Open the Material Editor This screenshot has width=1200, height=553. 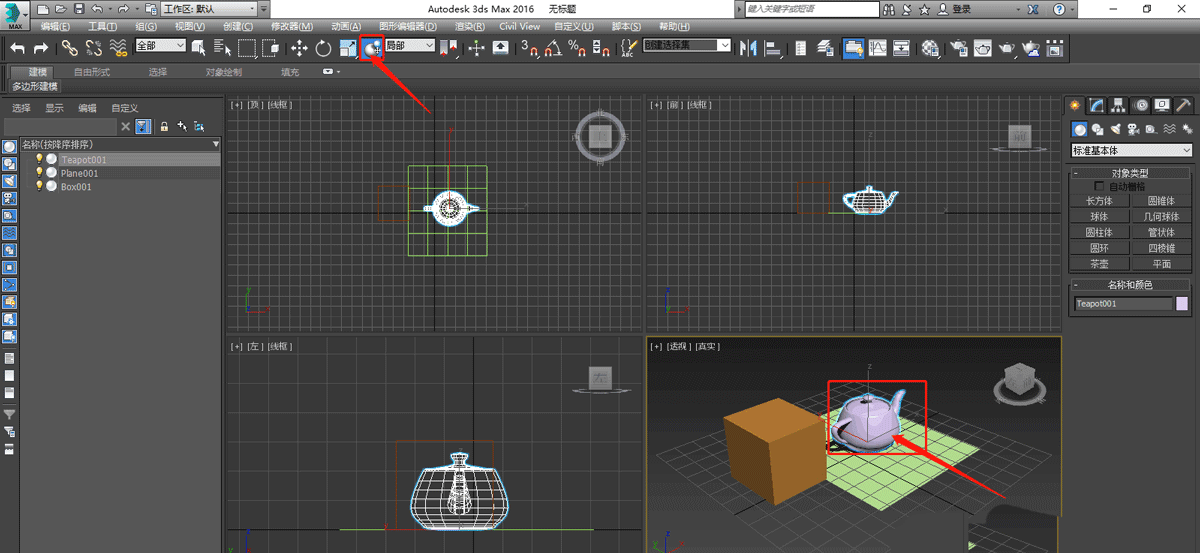931,47
